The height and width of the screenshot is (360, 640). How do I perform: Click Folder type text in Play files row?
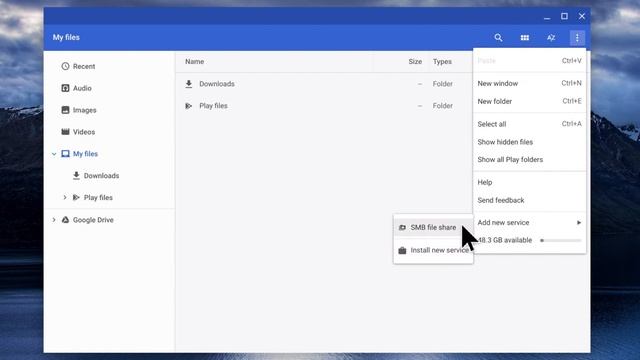(x=442, y=106)
